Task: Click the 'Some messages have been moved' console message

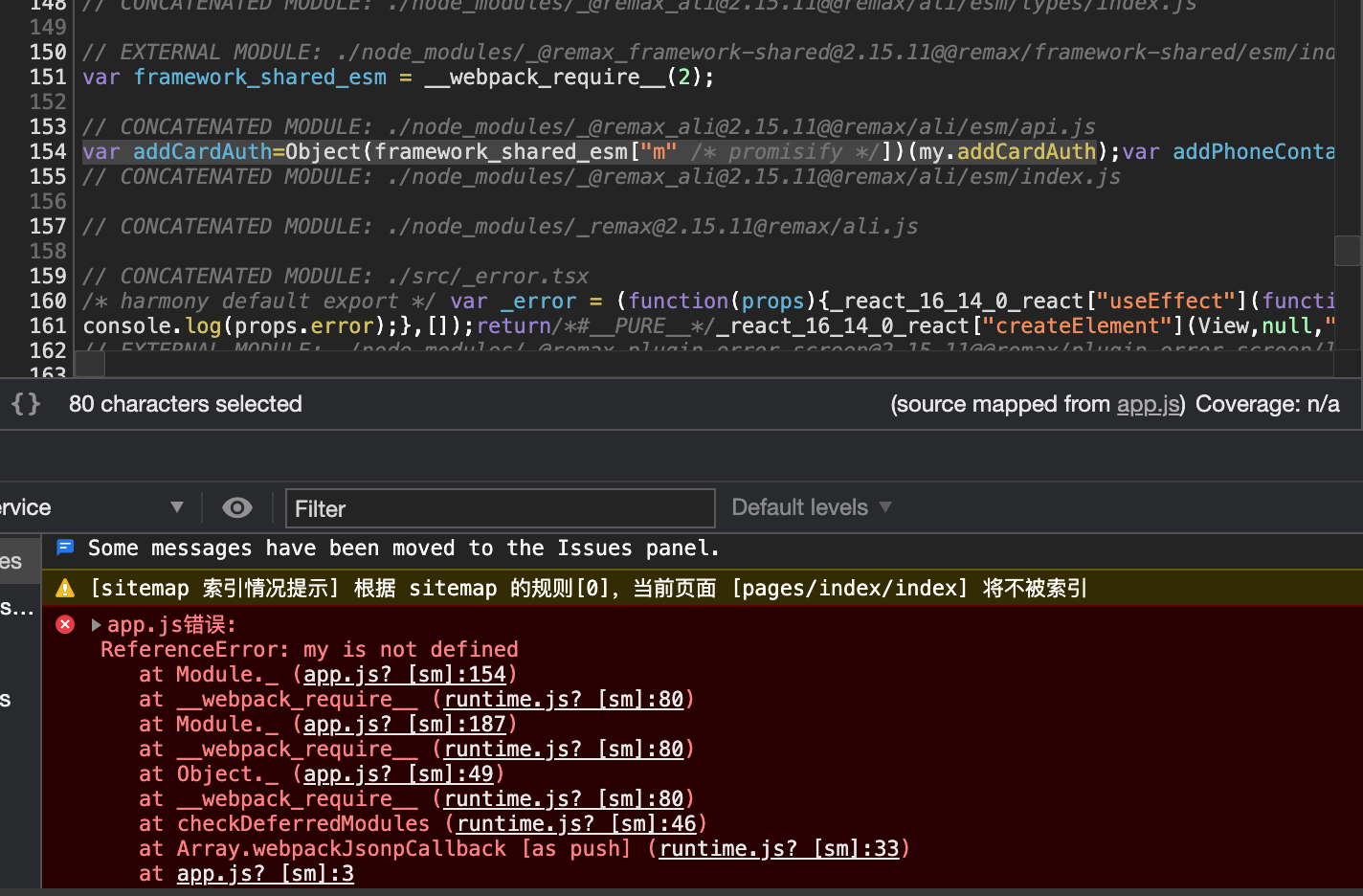Action: click(403, 548)
